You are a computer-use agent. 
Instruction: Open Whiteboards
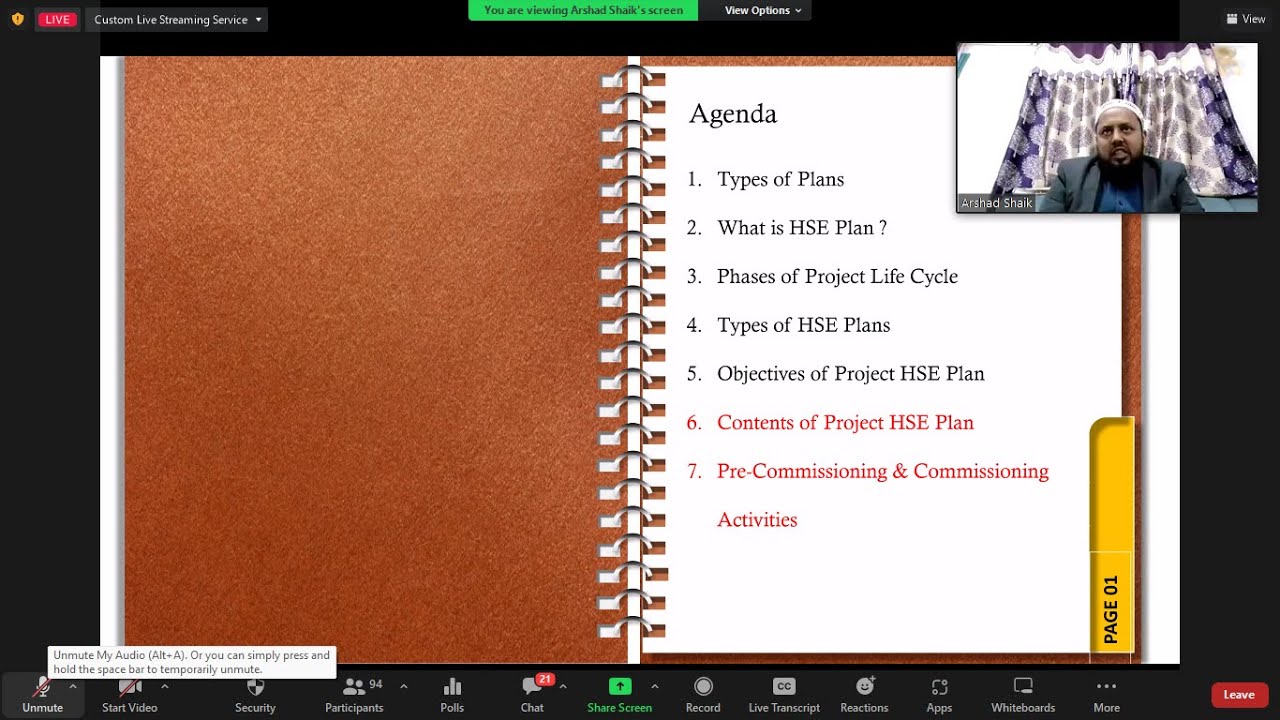[x=1023, y=695]
